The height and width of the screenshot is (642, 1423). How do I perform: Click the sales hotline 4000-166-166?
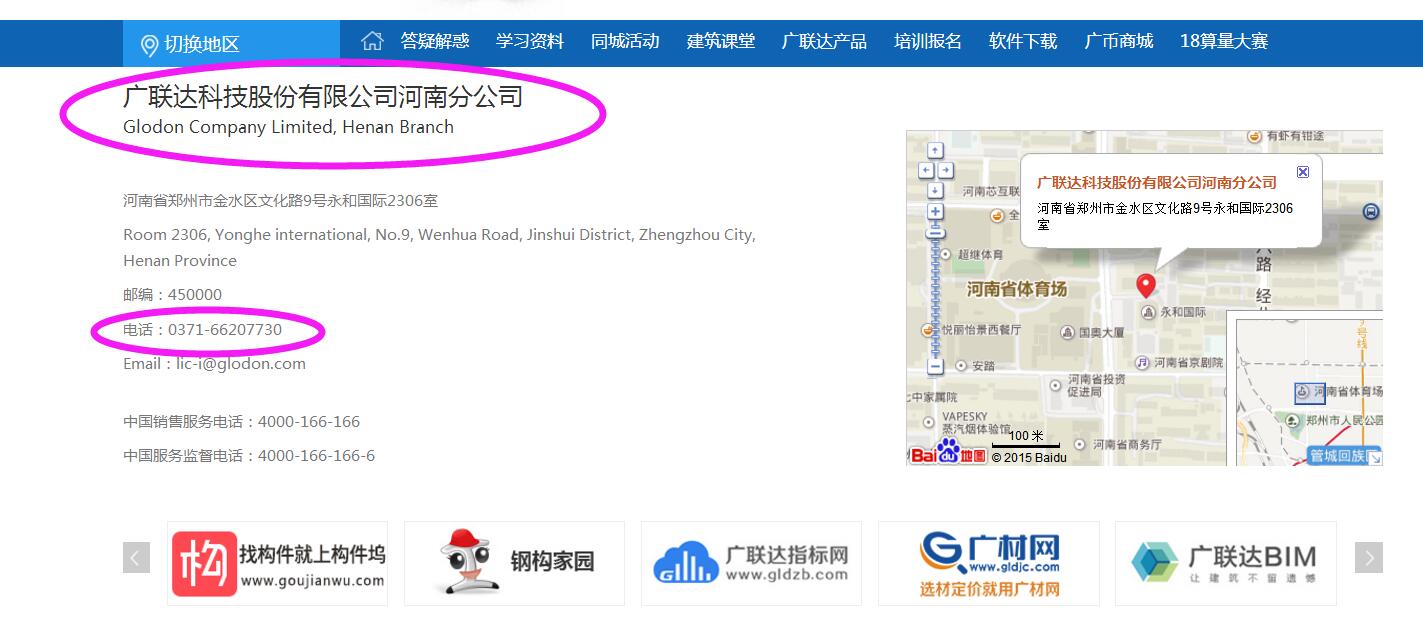pyautogui.click(x=309, y=422)
